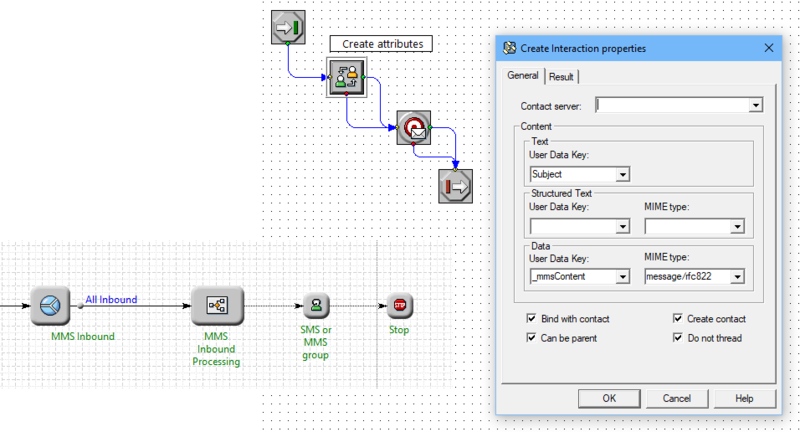
Task: Select the General tab
Action: [x=522, y=76]
